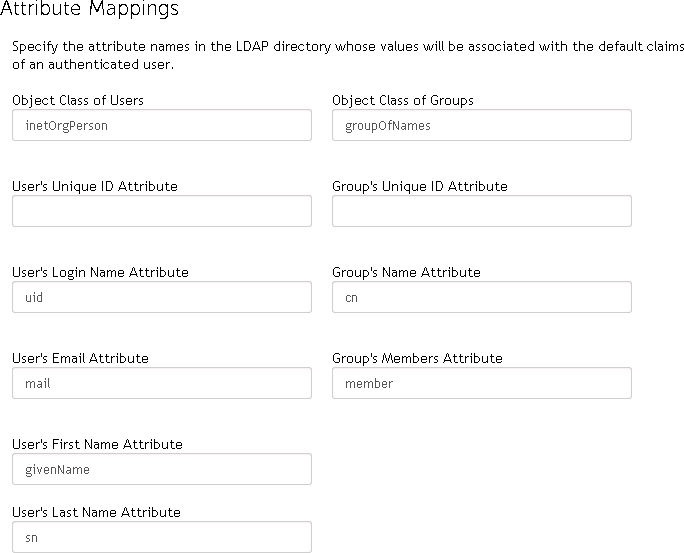Click the User's Login Name Attribute field
Viewport: 684px width, 553px height.
click(161, 297)
